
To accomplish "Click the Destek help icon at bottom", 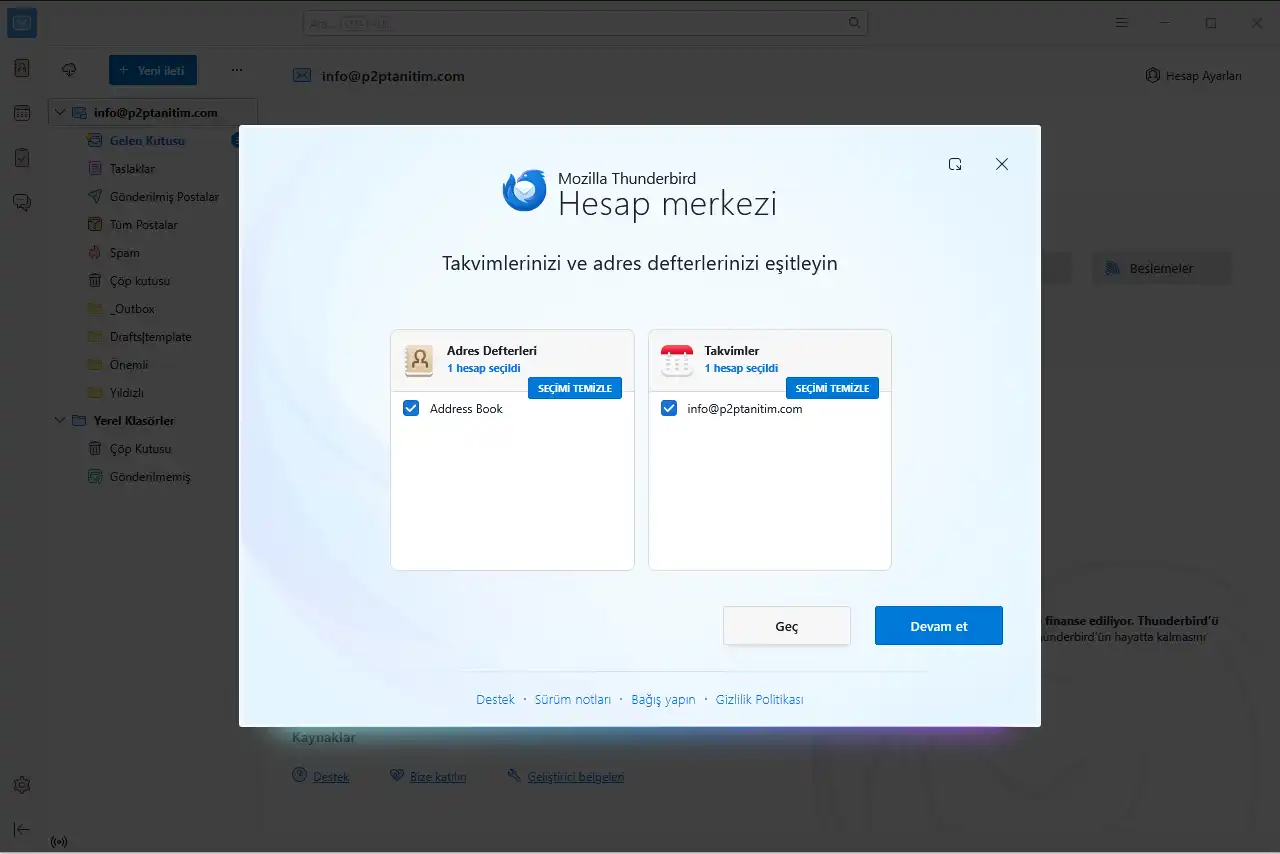I will [x=299, y=776].
